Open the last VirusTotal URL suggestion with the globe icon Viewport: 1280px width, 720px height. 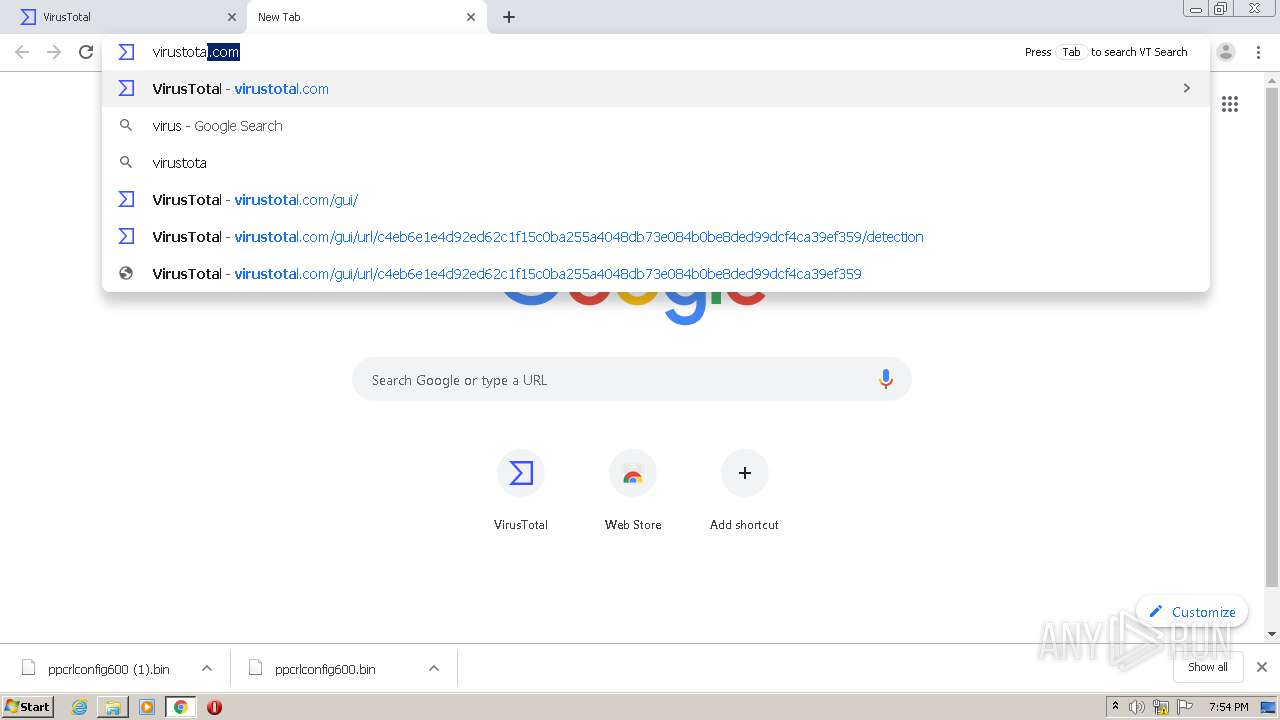[656, 274]
